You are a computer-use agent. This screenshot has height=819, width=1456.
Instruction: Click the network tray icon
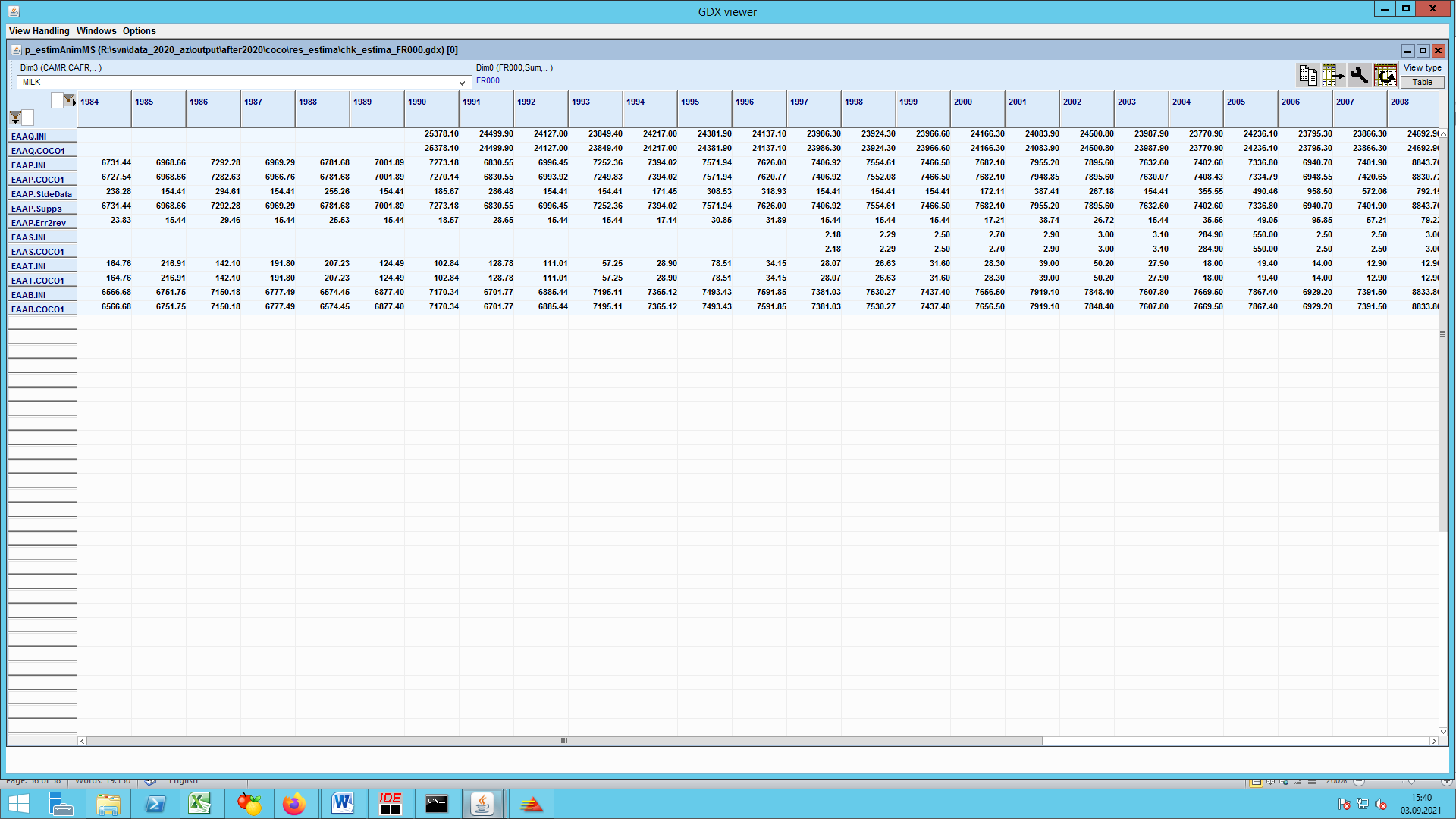pyautogui.click(x=1363, y=804)
